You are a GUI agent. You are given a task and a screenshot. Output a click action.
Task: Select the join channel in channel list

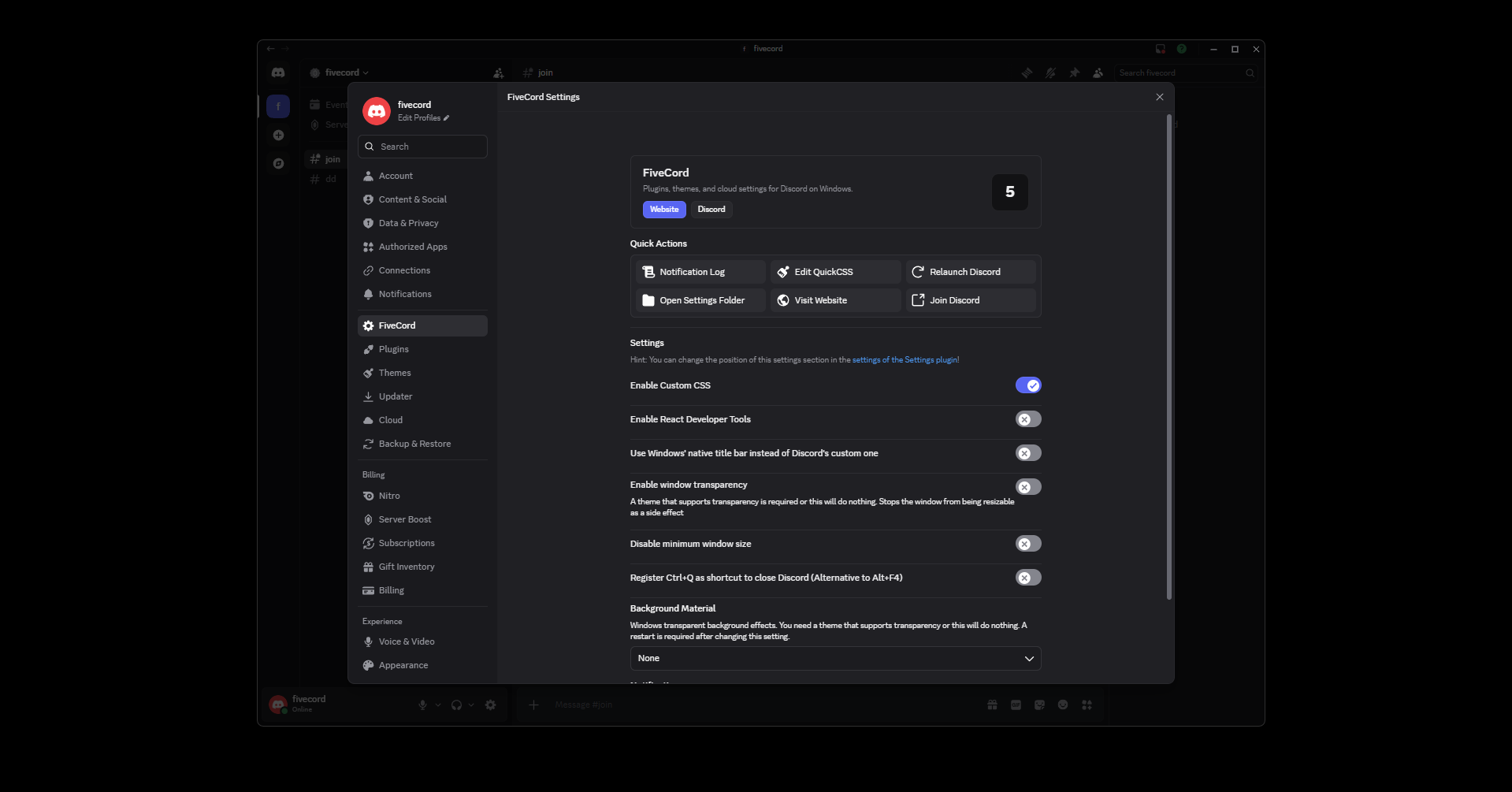[x=325, y=159]
